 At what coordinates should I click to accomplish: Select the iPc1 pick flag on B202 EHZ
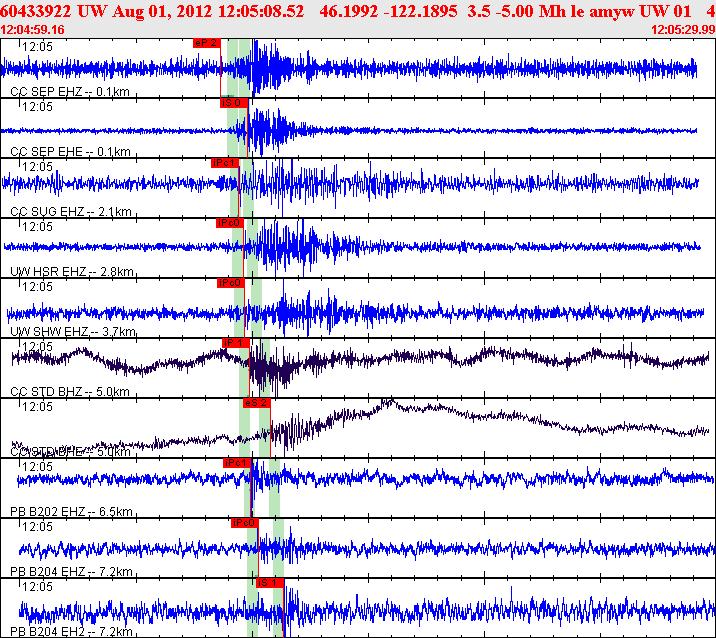[237, 463]
